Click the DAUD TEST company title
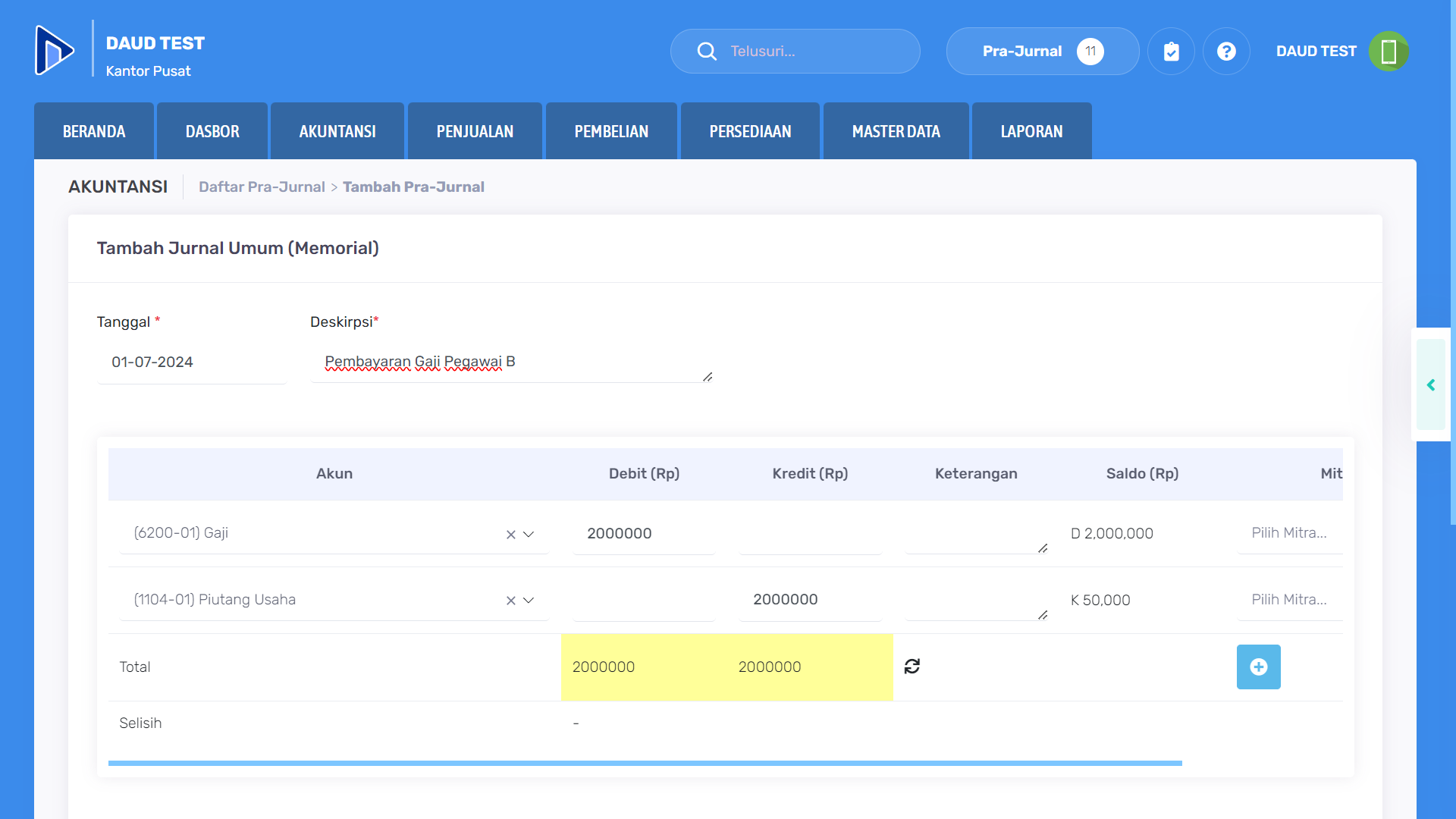Viewport: 1456px width, 819px height. (x=155, y=43)
